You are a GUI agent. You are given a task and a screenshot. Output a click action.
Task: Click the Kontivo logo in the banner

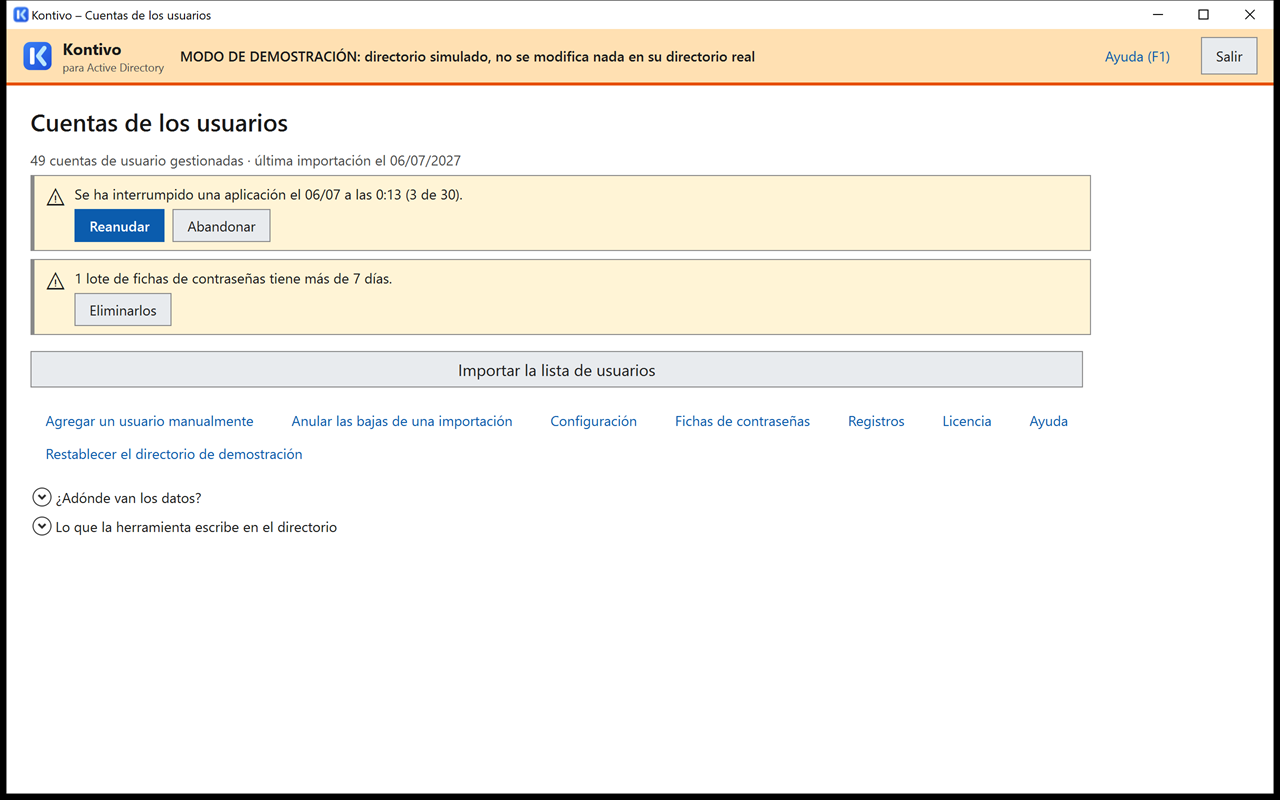coord(37,56)
